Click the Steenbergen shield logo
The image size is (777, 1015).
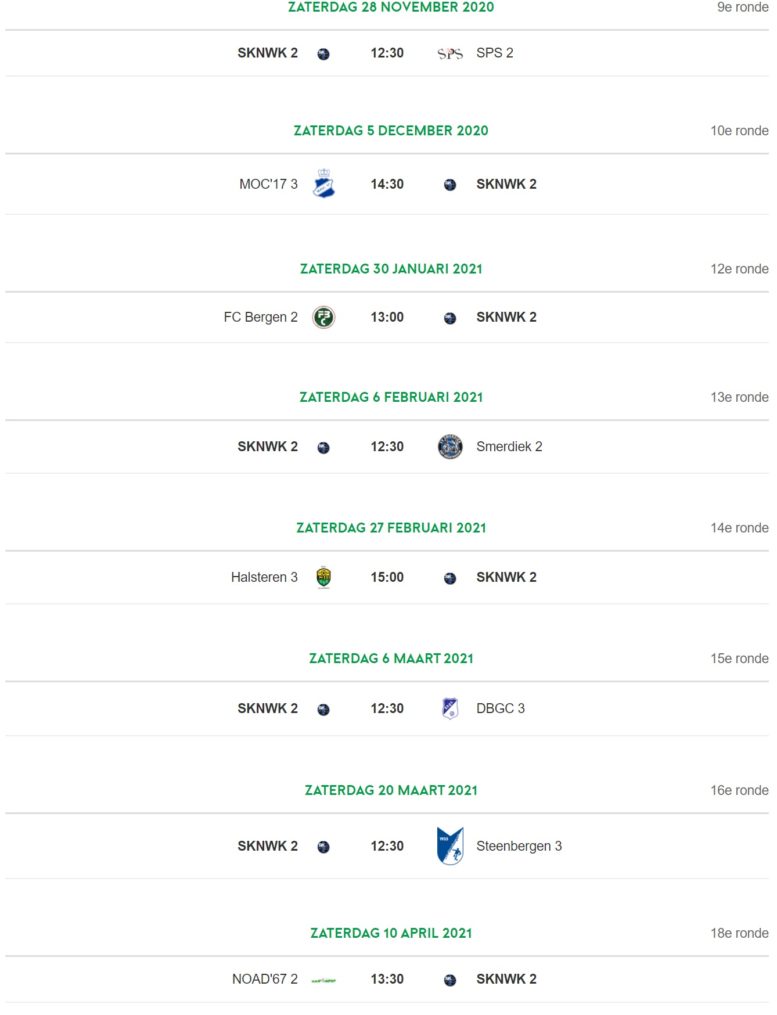(x=450, y=845)
